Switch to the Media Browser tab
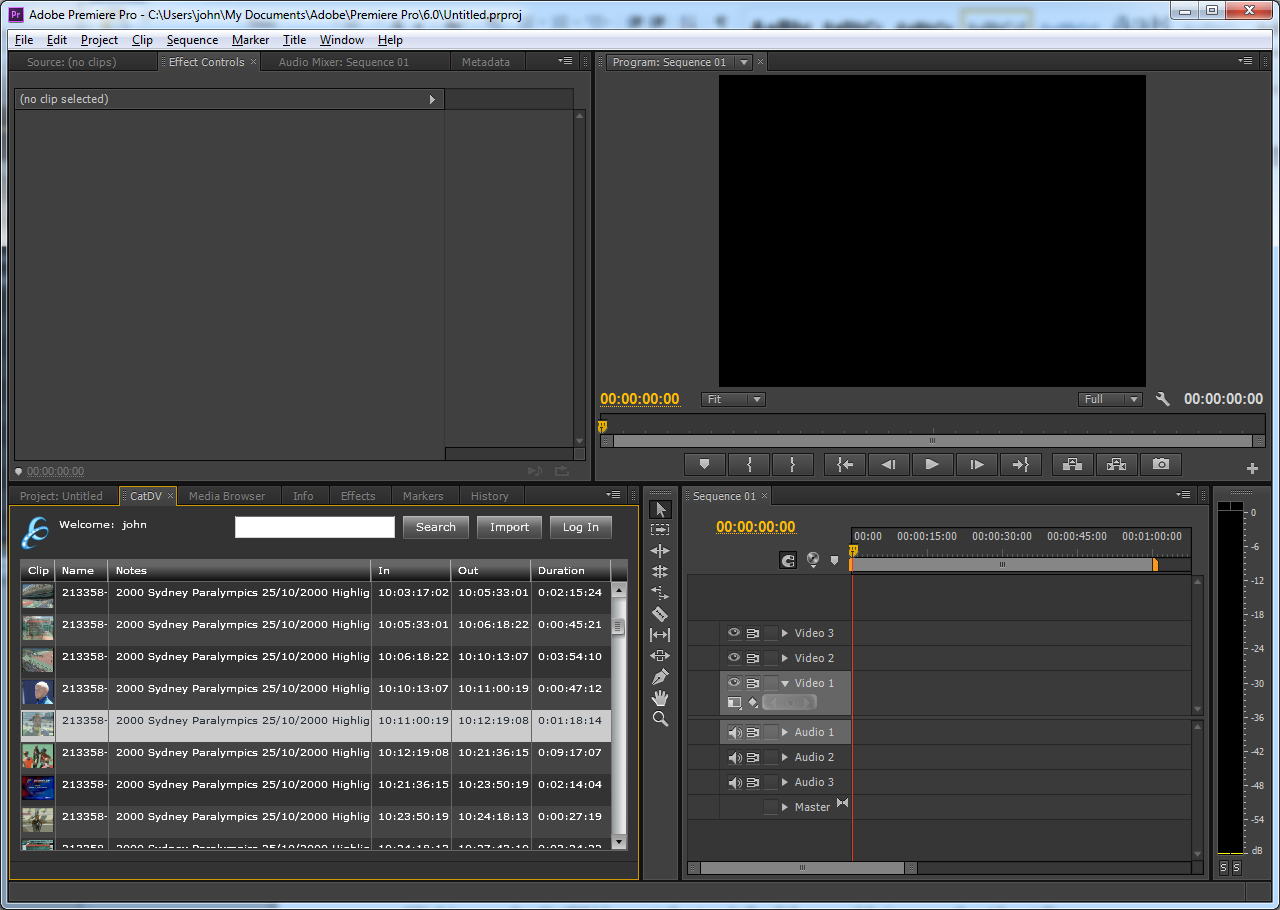This screenshot has height=910, width=1280. [x=227, y=496]
